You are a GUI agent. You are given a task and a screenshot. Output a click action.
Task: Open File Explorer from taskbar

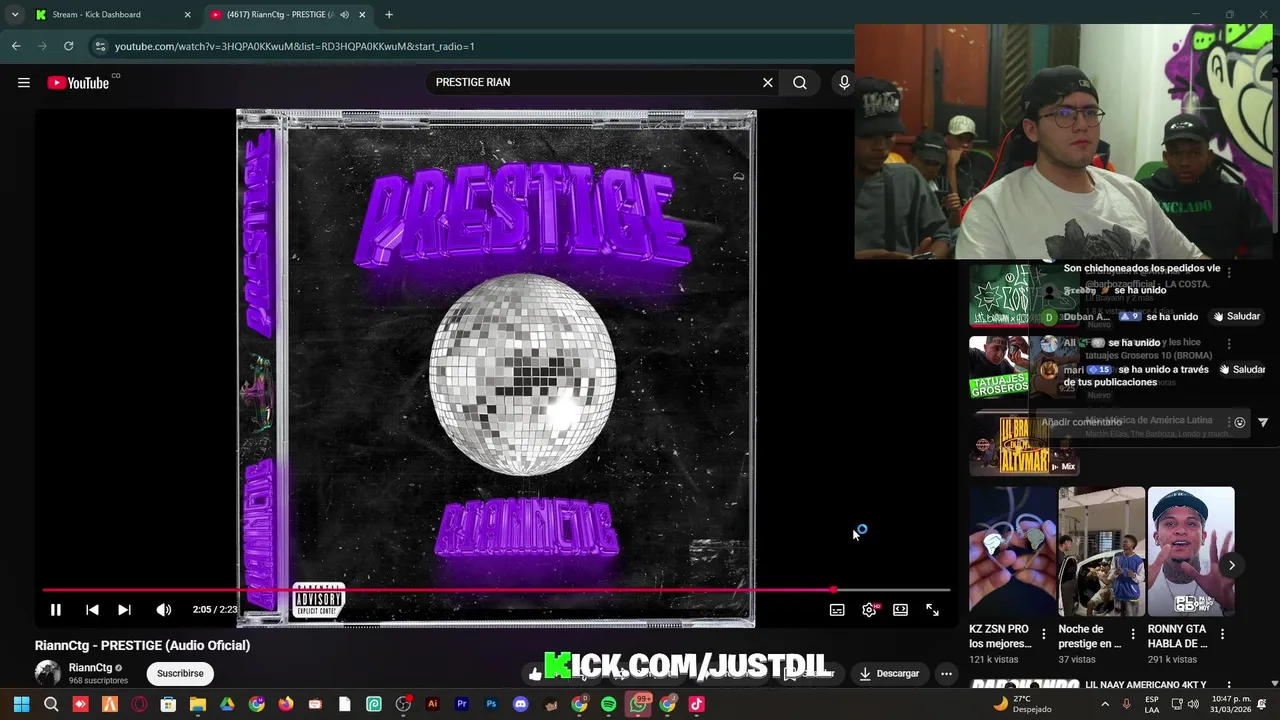point(198,704)
